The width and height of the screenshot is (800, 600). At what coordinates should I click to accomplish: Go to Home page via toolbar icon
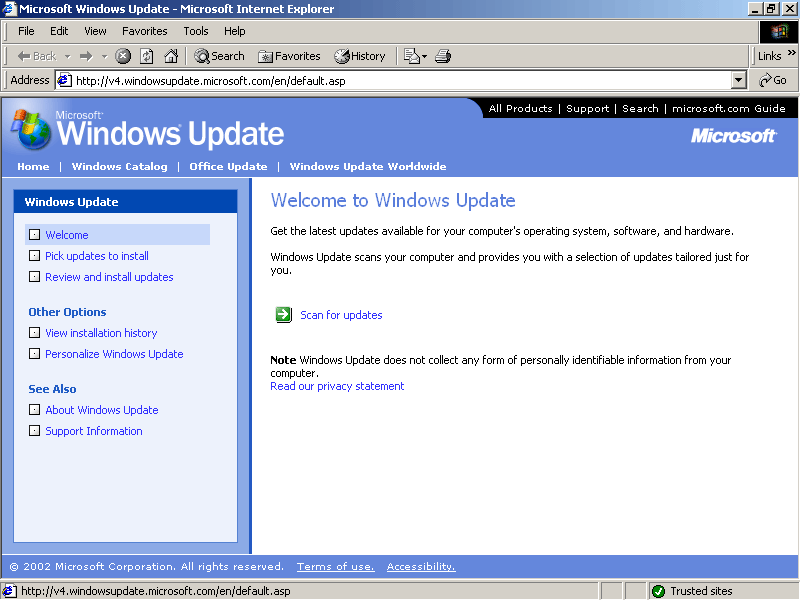coord(171,56)
